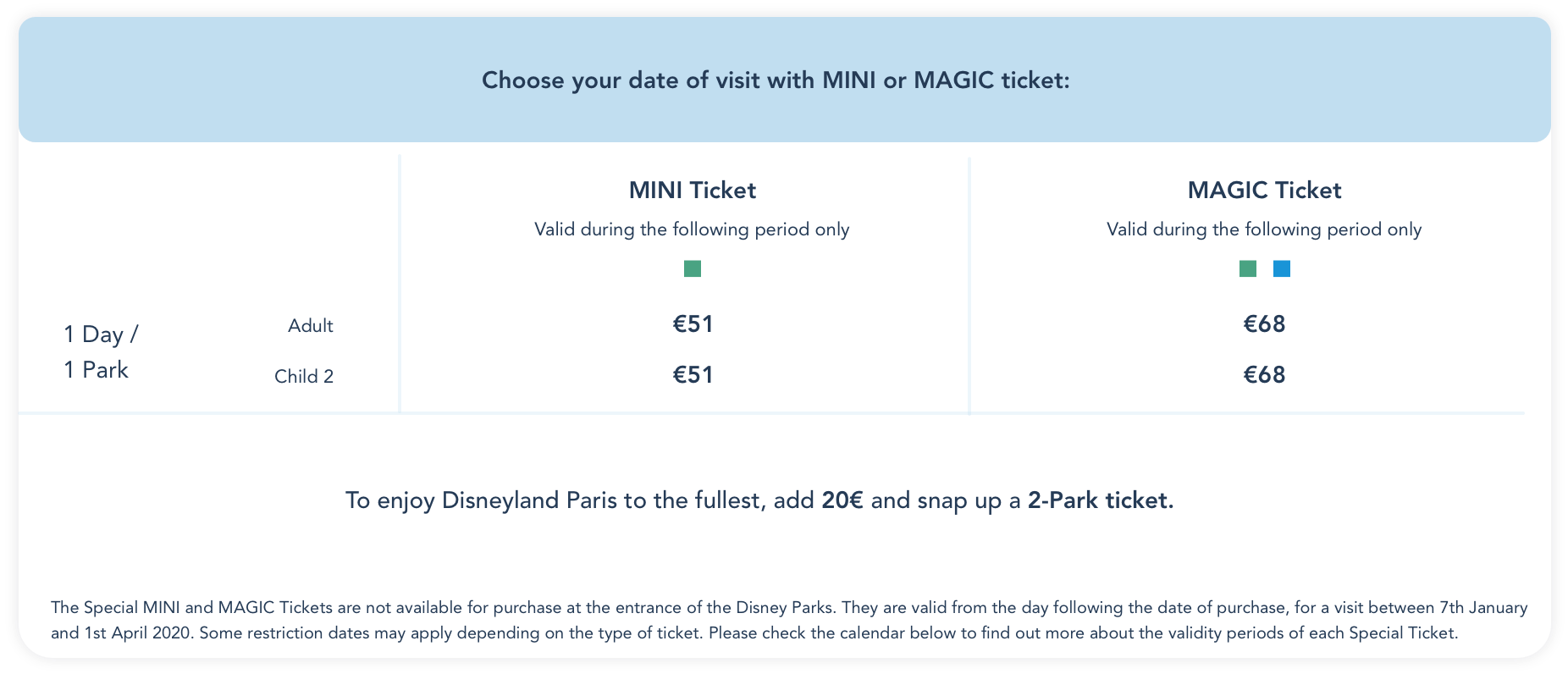Click the bold 20€ amount
The height and width of the screenshot is (674, 1568).
tap(842, 500)
